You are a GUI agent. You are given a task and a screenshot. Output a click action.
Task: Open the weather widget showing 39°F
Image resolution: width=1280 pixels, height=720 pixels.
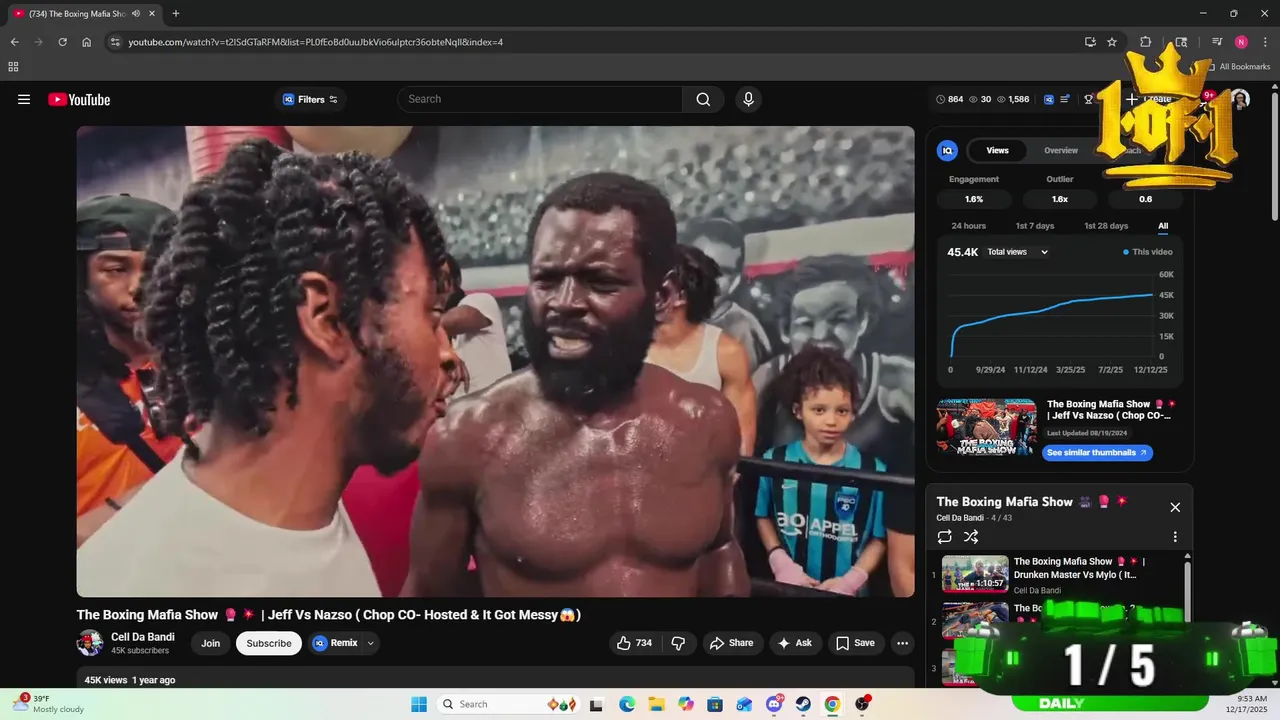[48, 704]
